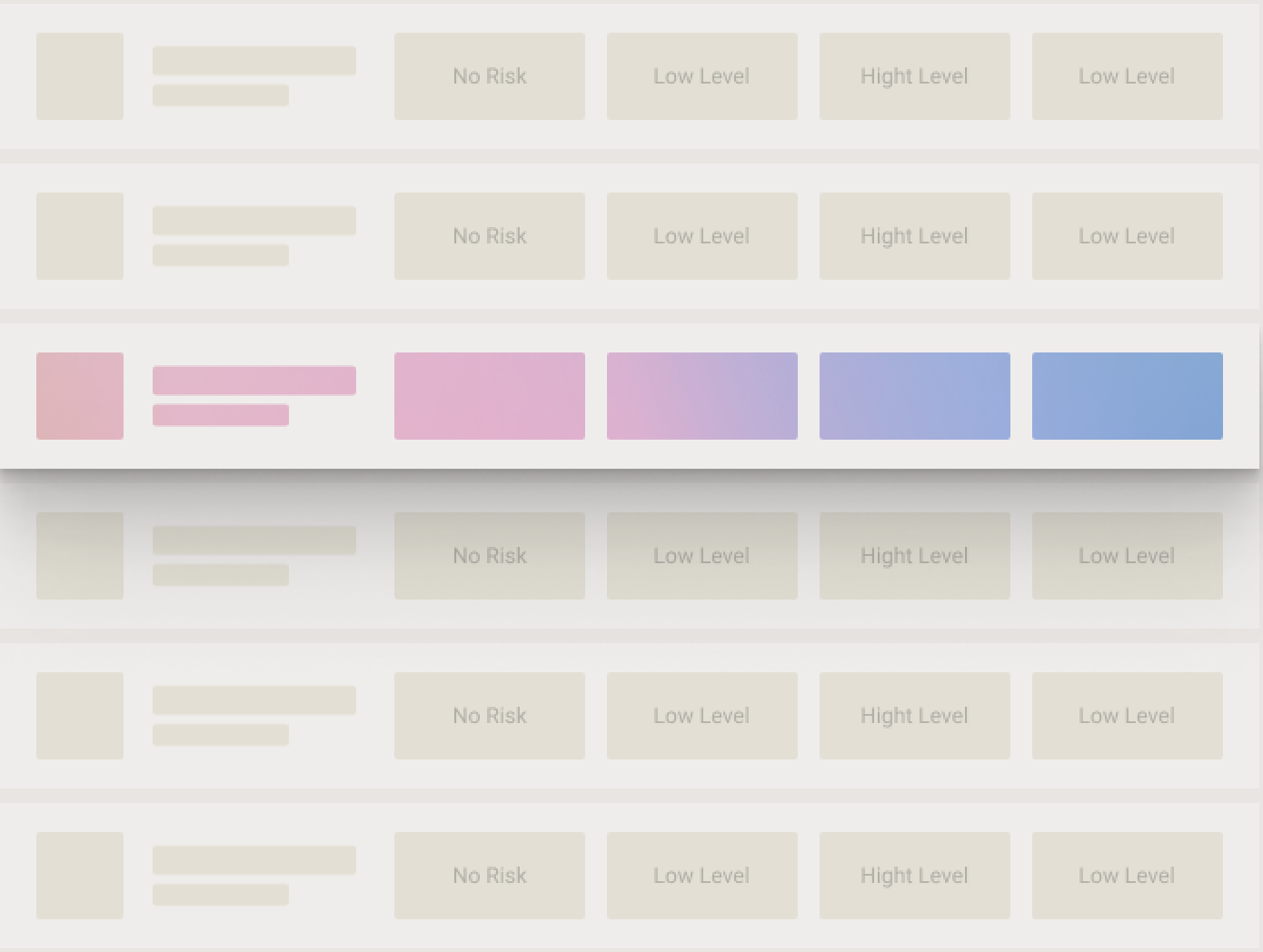Select the No Risk cell in the last row

pyautogui.click(x=489, y=876)
